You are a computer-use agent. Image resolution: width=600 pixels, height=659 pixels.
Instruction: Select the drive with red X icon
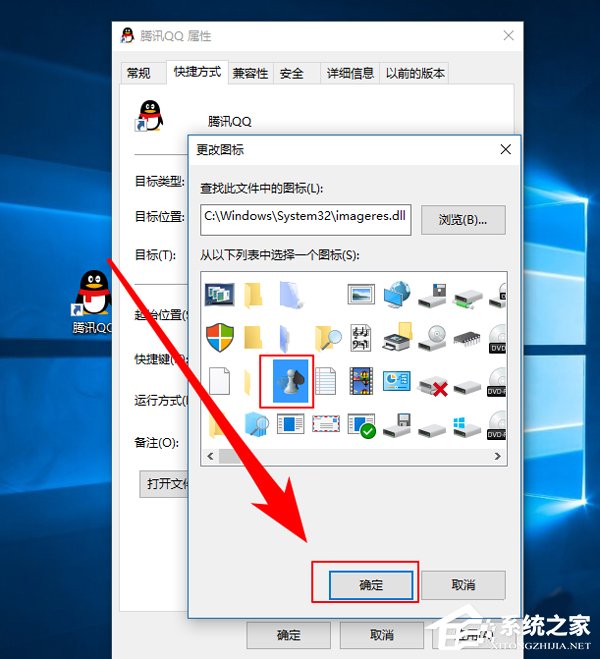pos(432,386)
